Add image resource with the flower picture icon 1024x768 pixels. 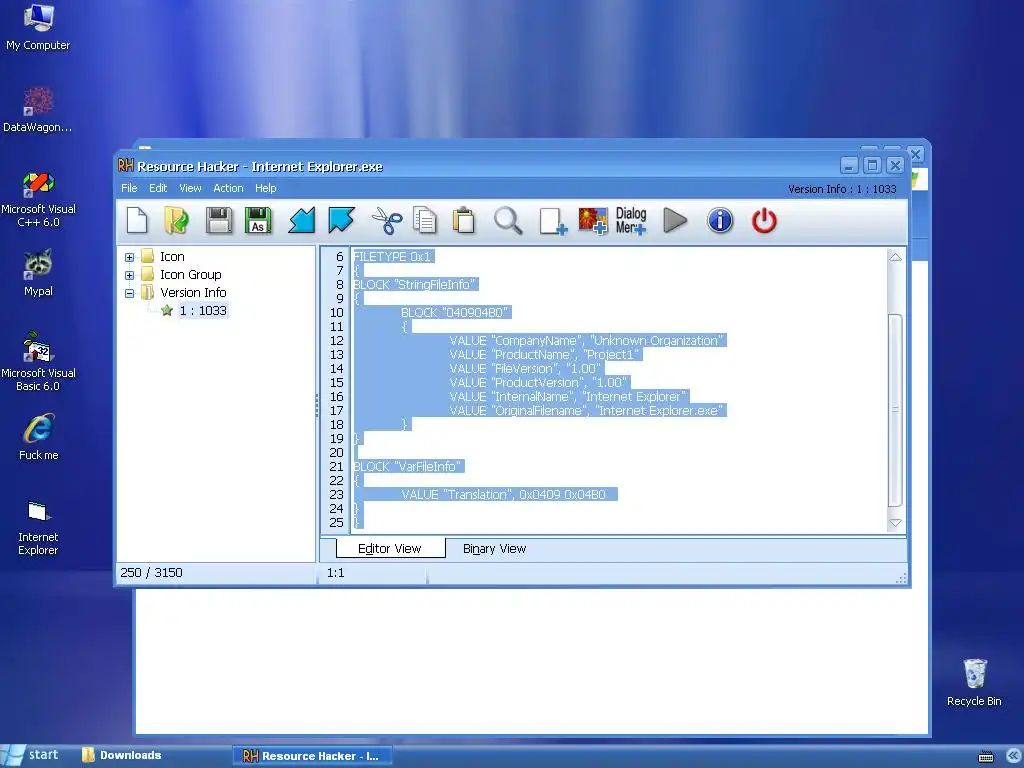(x=592, y=221)
